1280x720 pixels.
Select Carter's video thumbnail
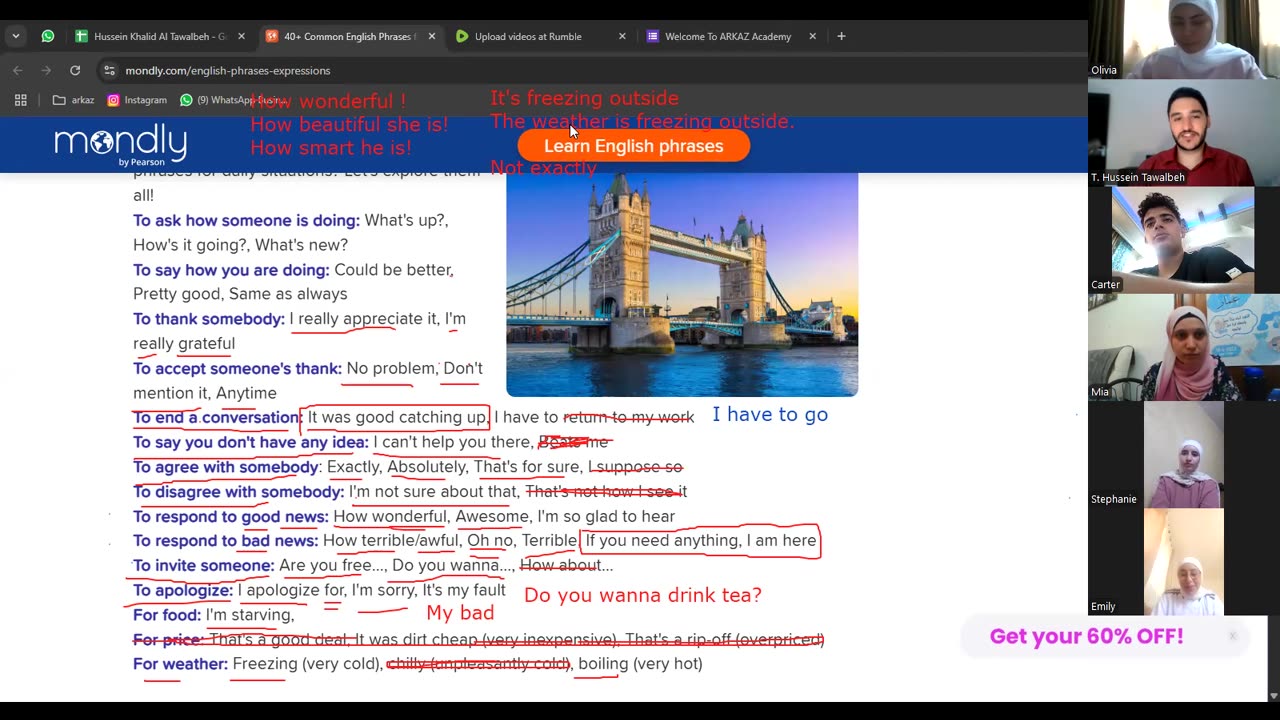click(x=1183, y=240)
